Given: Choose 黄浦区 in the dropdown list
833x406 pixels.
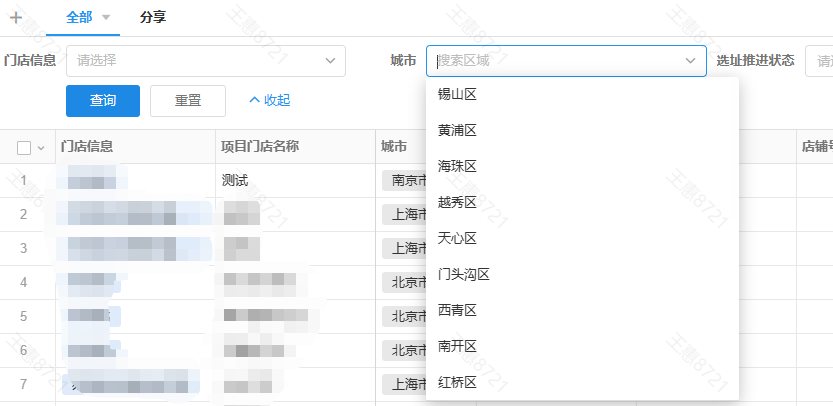Looking at the screenshot, I should tap(457, 131).
